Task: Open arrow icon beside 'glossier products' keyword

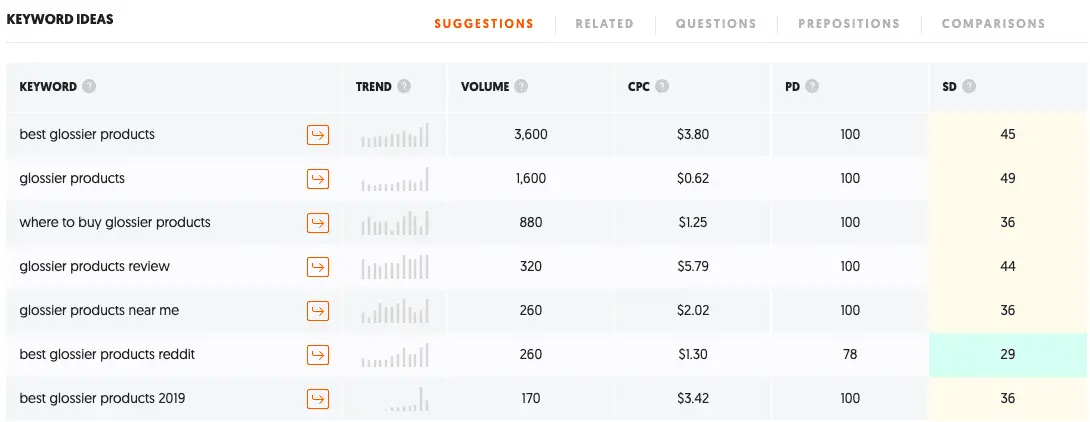Action: coord(318,179)
